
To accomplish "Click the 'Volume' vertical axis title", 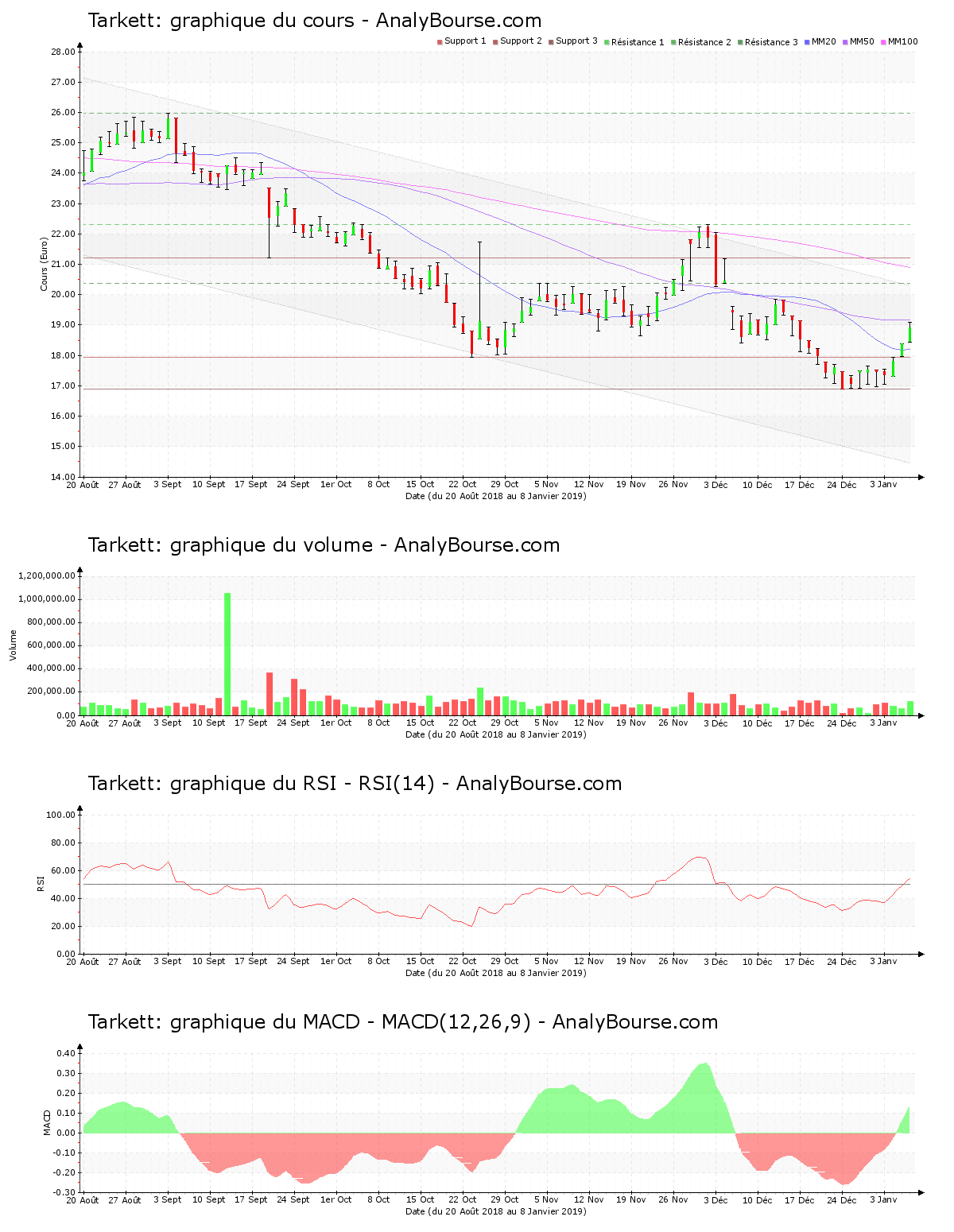I will (x=14, y=645).
